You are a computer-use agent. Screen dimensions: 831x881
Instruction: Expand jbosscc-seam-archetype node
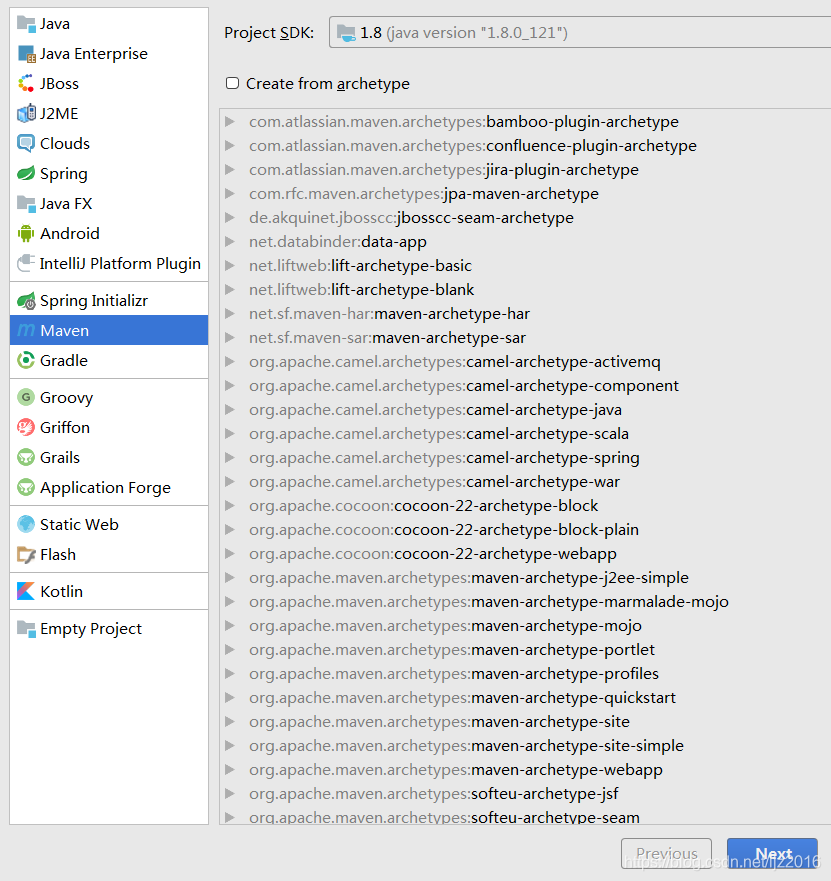[230, 217]
